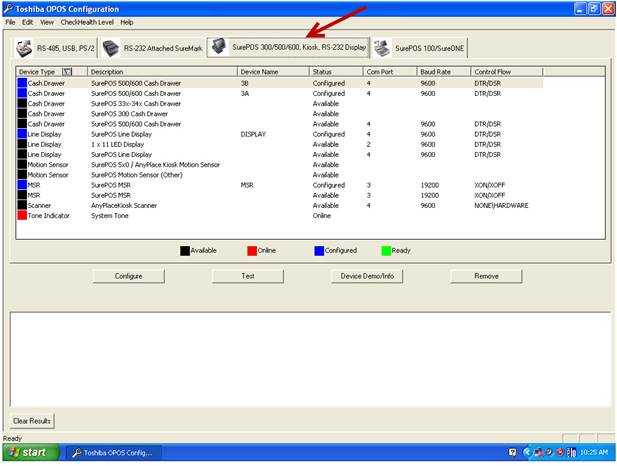Click the red status square for Tone Indicator

point(21,215)
